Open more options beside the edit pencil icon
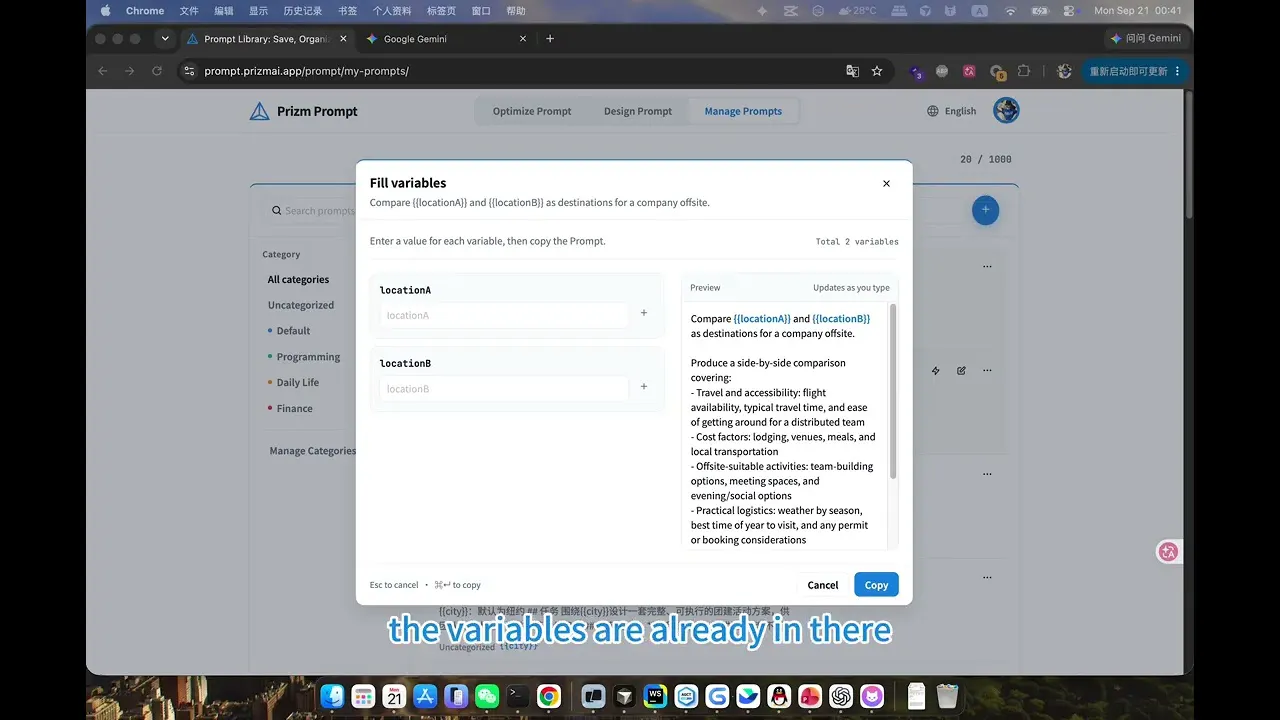Image resolution: width=1280 pixels, height=720 pixels. point(987,371)
